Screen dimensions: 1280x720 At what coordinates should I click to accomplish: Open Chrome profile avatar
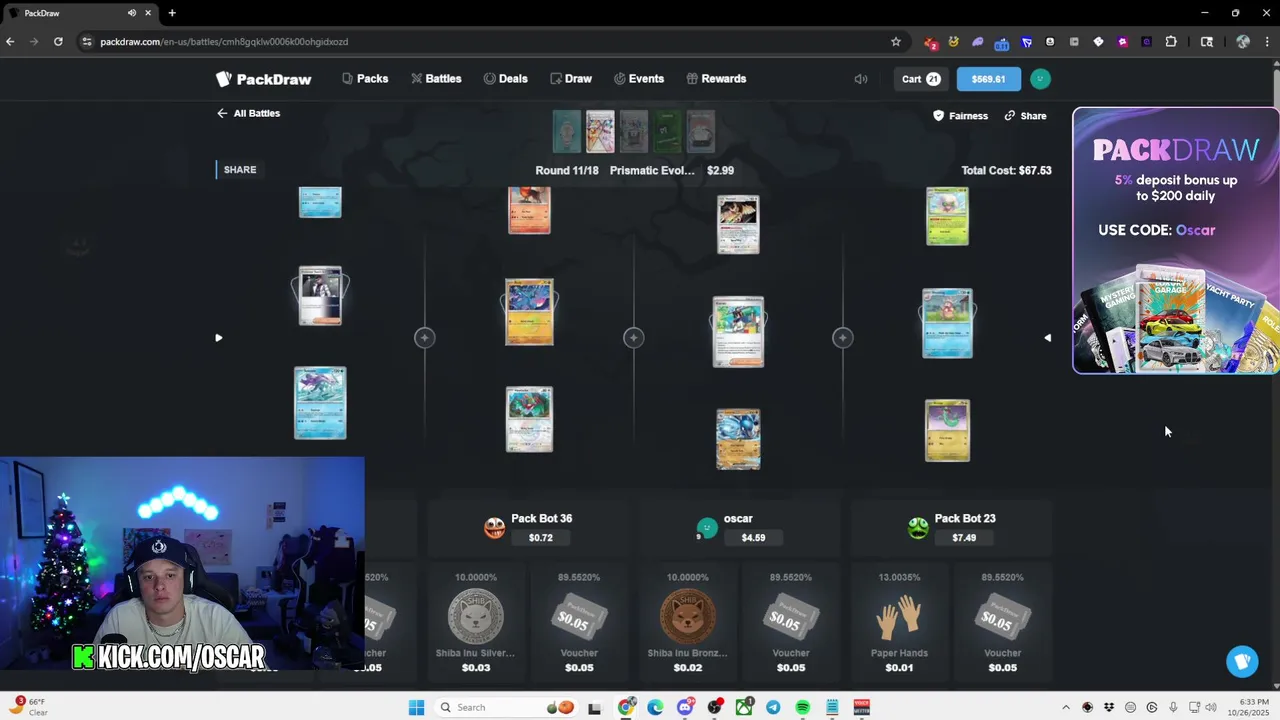pos(1243,42)
